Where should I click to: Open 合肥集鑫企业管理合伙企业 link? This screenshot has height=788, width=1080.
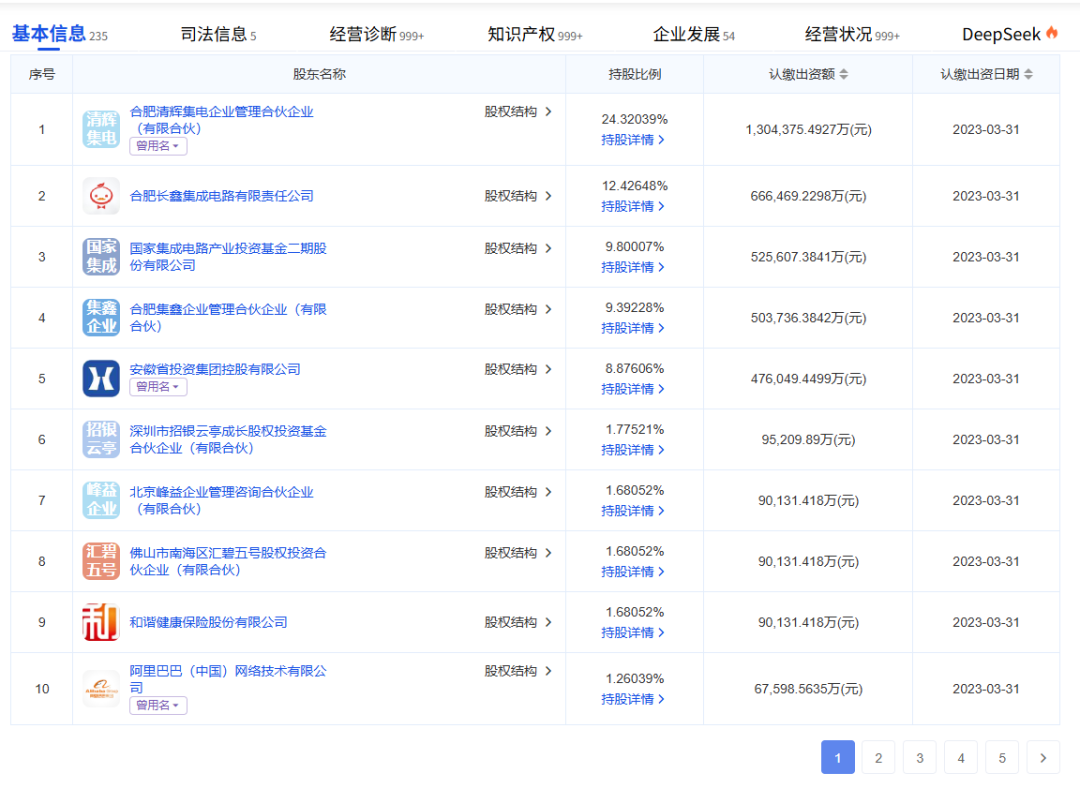228,318
